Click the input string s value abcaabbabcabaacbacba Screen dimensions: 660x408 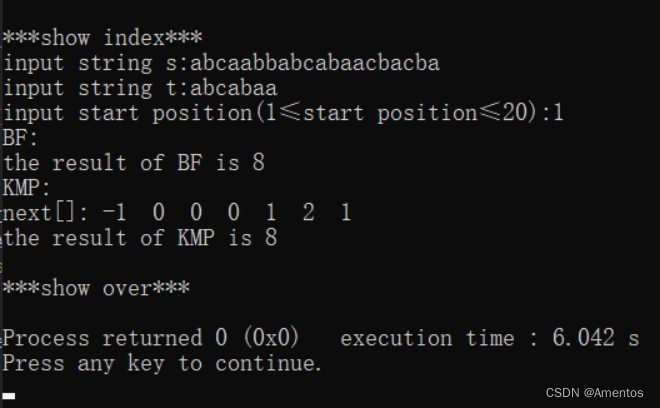coord(315,63)
